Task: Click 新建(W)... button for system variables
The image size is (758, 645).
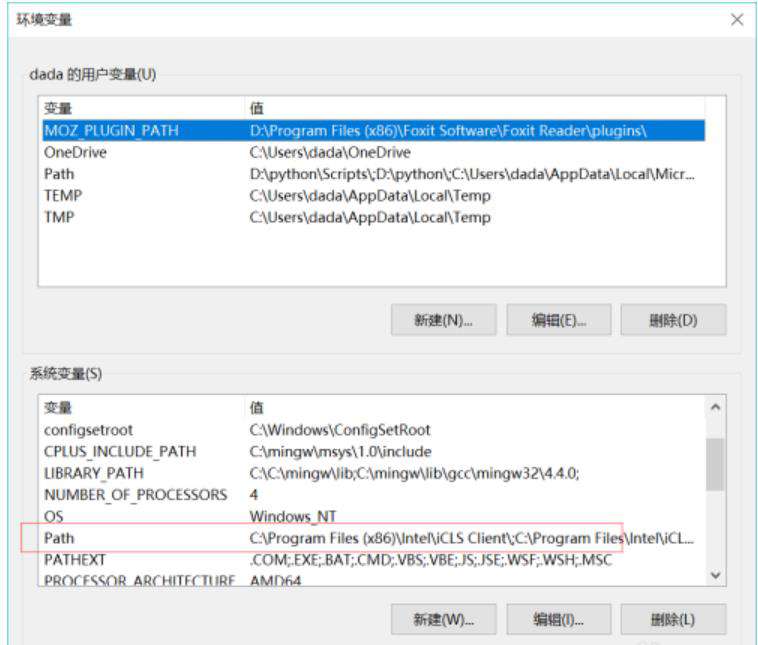Action: (x=443, y=619)
